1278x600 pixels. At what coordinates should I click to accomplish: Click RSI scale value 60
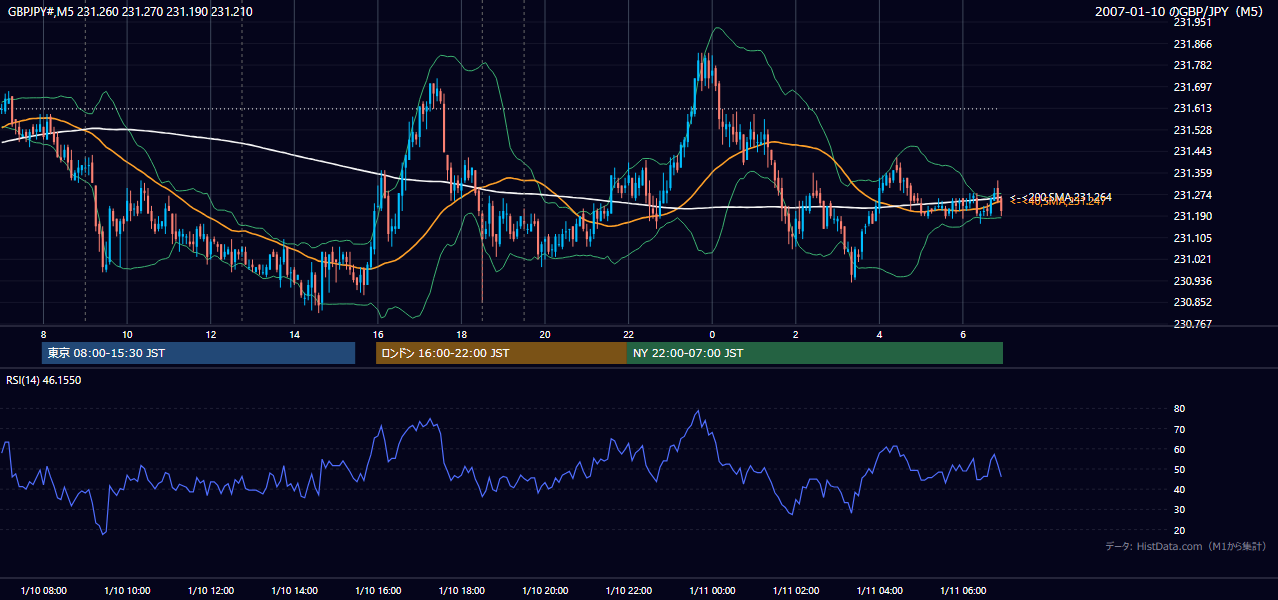pos(1179,449)
